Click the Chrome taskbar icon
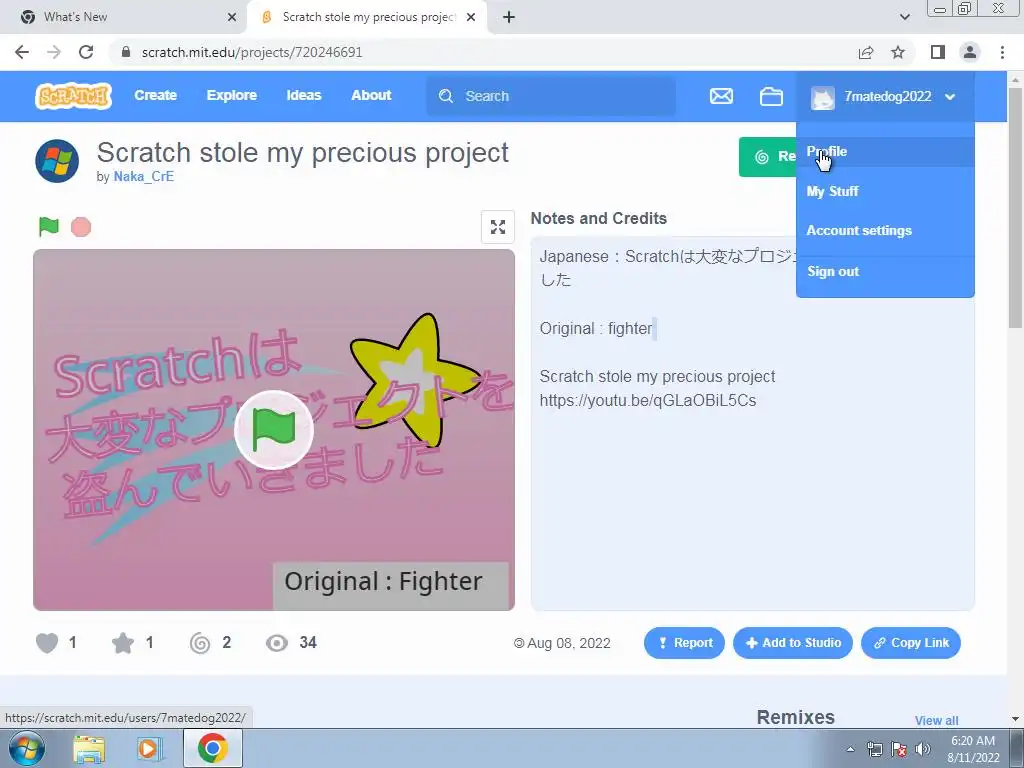Image resolution: width=1024 pixels, height=768 pixels. (x=212, y=748)
